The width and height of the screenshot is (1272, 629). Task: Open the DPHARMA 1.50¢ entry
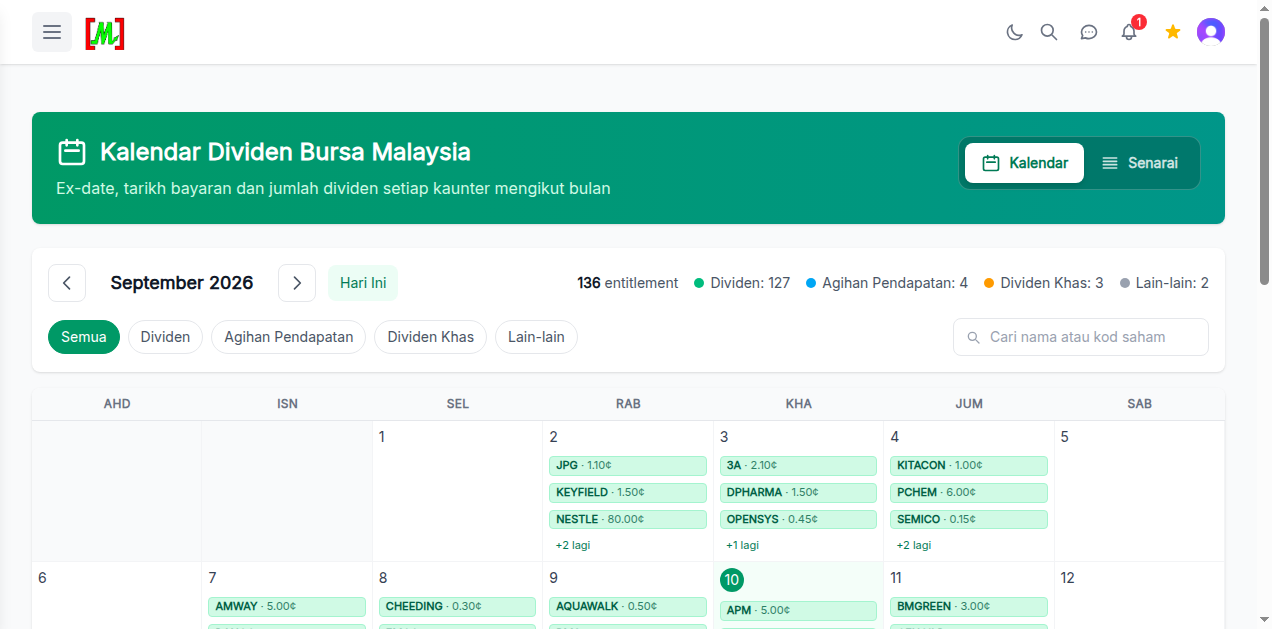[798, 492]
